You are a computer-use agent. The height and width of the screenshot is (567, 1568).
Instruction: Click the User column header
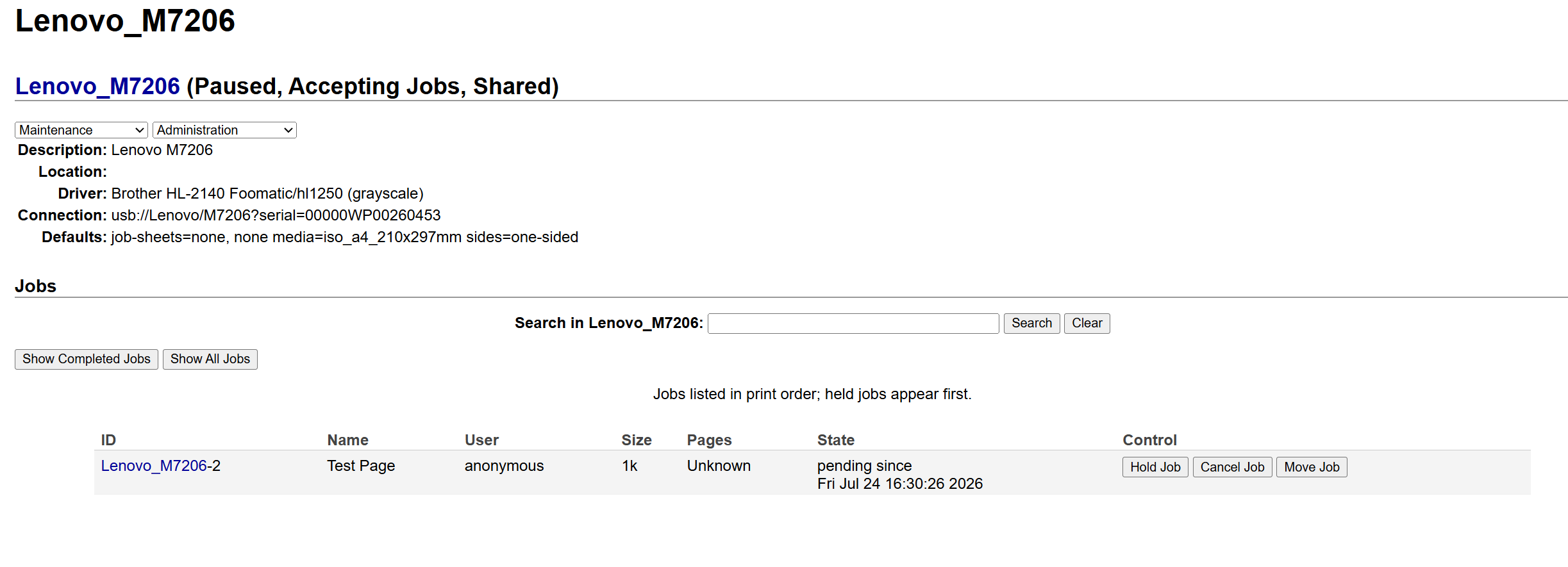pyautogui.click(x=481, y=440)
